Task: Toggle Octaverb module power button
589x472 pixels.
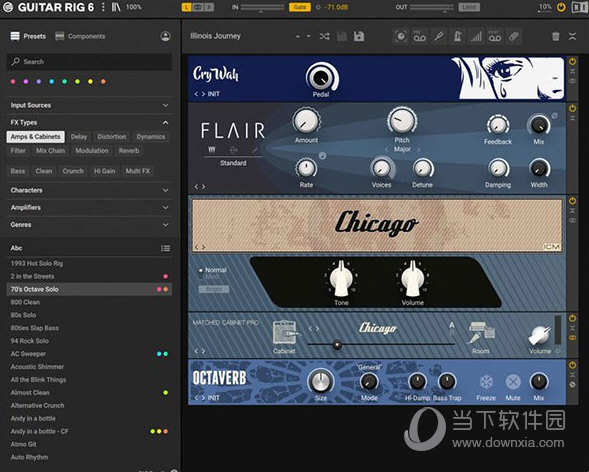Action: point(572,365)
